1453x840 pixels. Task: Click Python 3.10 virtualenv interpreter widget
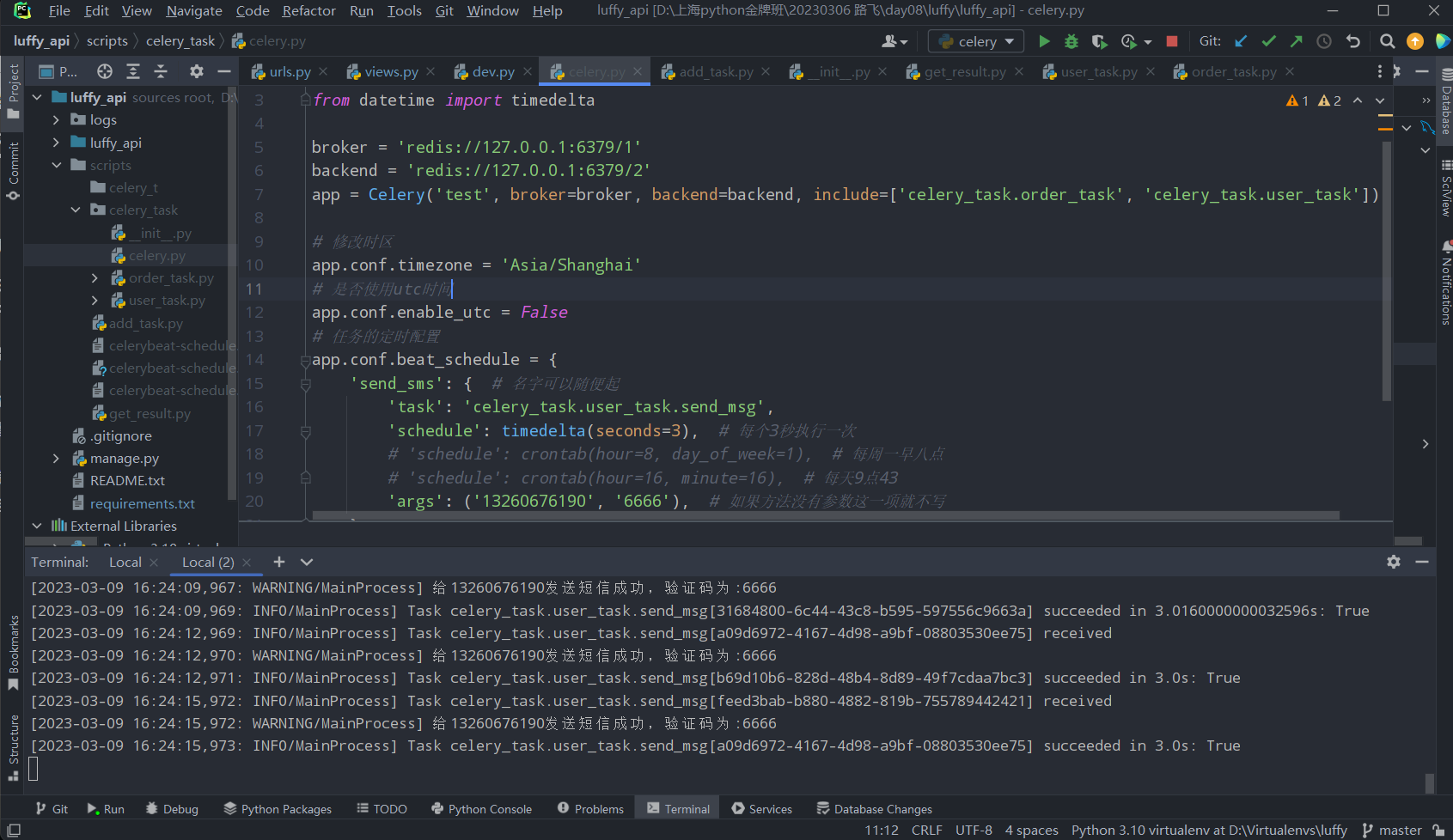1209,831
